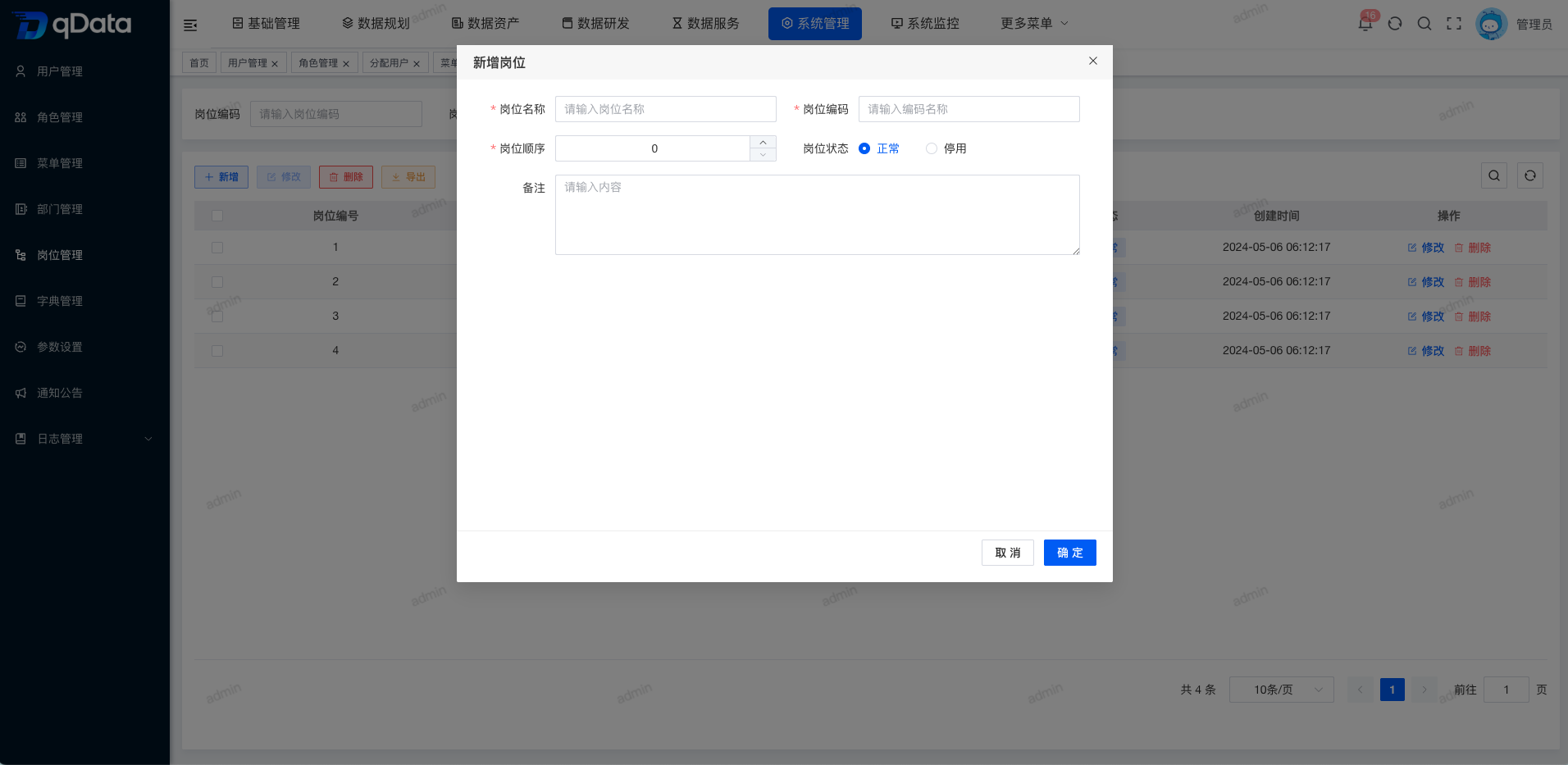Image resolution: width=1568 pixels, height=765 pixels.
Task: Open the 10条/页 page size dropdown
Action: pyautogui.click(x=1282, y=690)
